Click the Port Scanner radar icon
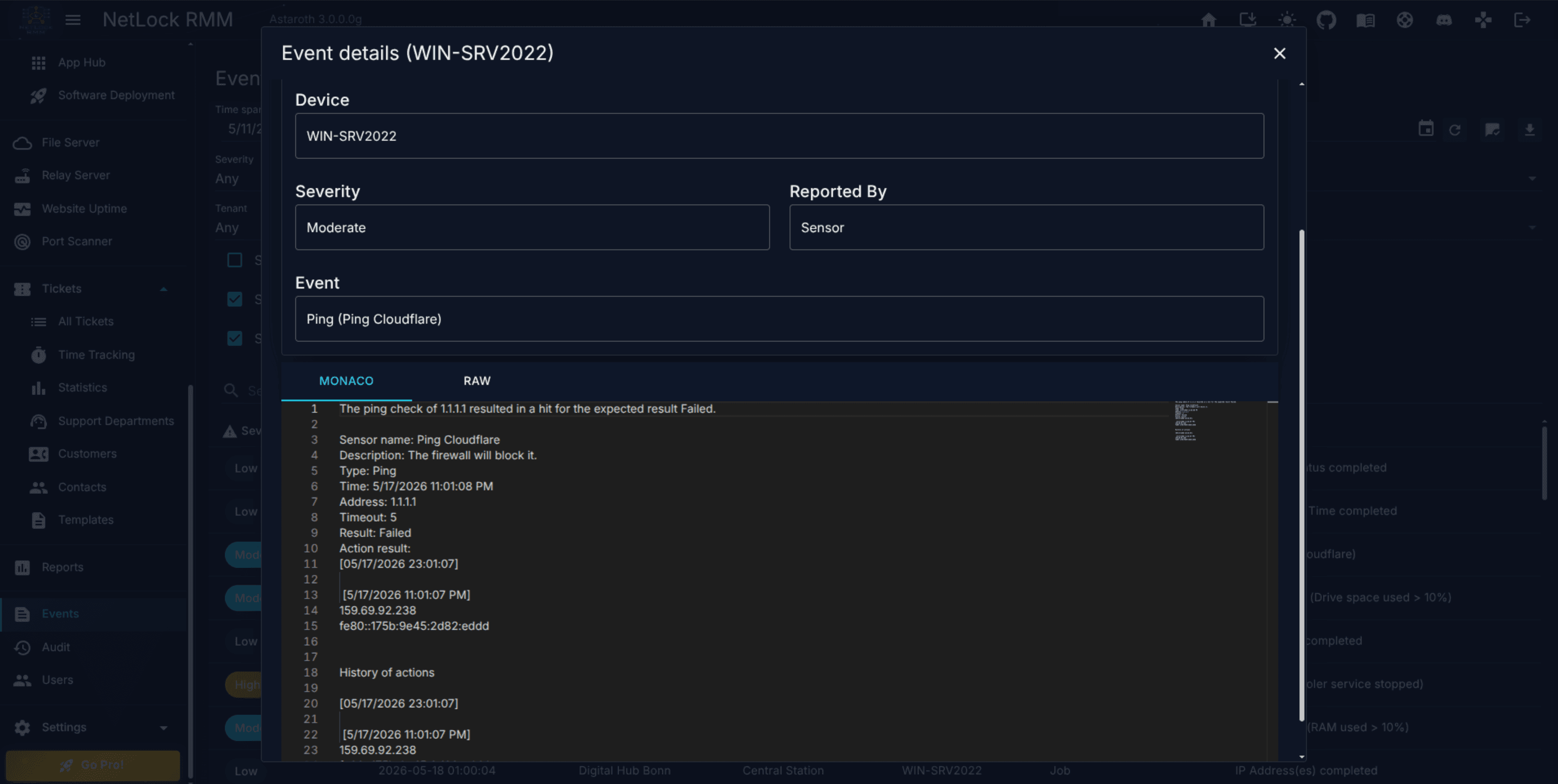The width and height of the screenshot is (1558, 784). [x=22, y=241]
